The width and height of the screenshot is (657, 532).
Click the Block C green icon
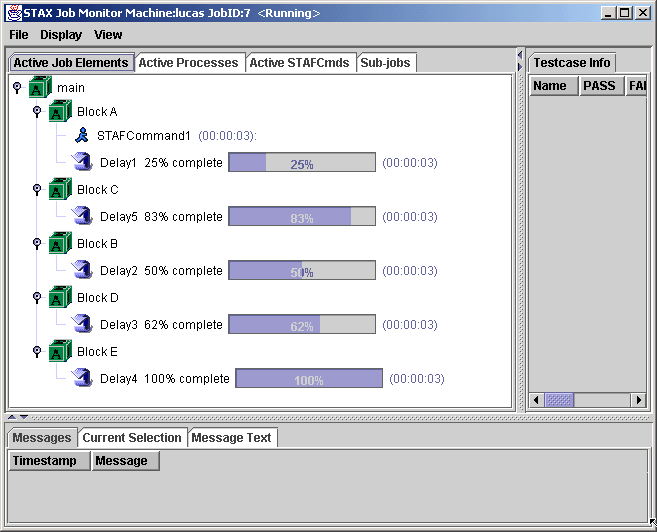60,189
